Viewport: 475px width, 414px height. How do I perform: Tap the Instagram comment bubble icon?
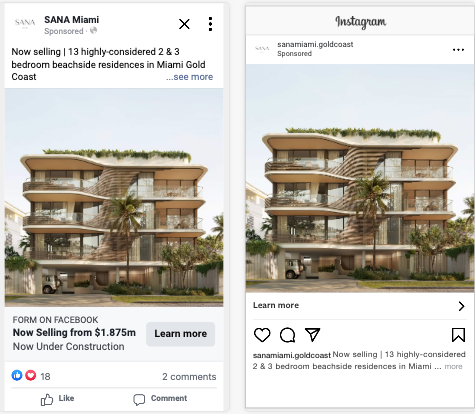click(x=287, y=335)
